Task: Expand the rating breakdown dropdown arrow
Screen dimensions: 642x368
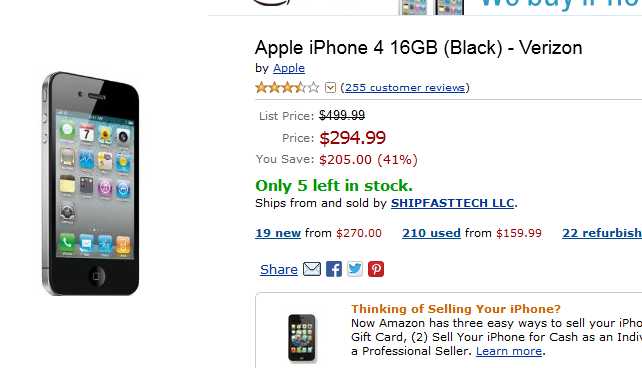Action: (330, 87)
